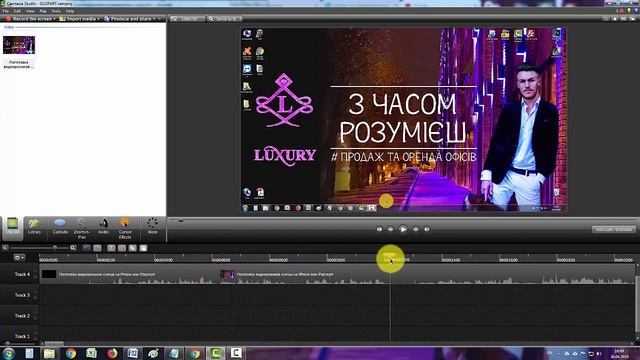Open the folder explorer on taskbar
Image resolution: width=640 pixels, height=360 pixels.
pyautogui.click(x=49, y=353)
